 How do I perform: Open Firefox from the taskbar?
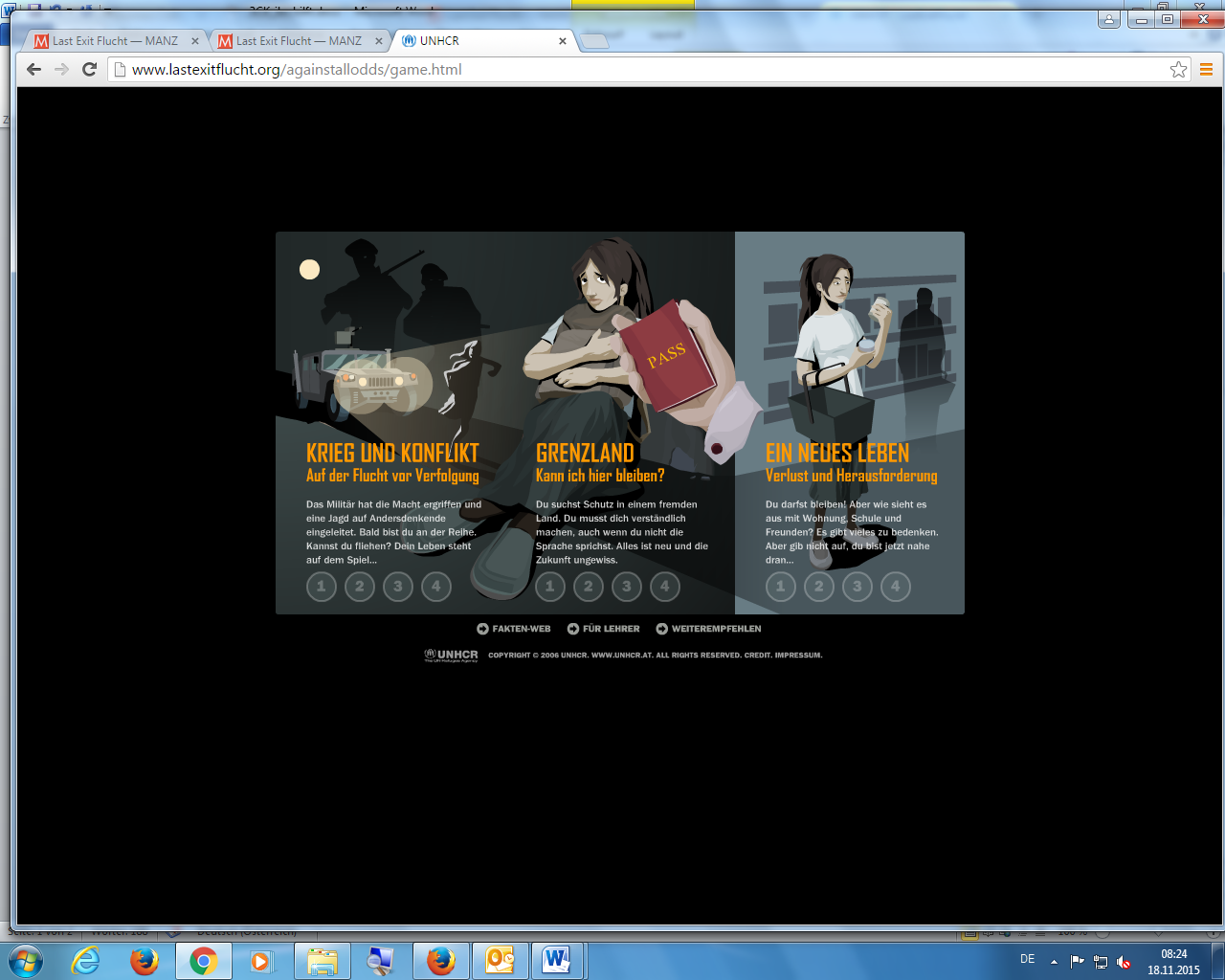[x=145, y=960]
